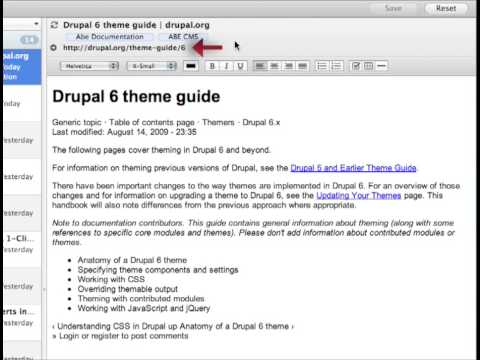Open the Updating Your Themes link
The height and width of the screenshot is (360, 480).
pos(359,195)
